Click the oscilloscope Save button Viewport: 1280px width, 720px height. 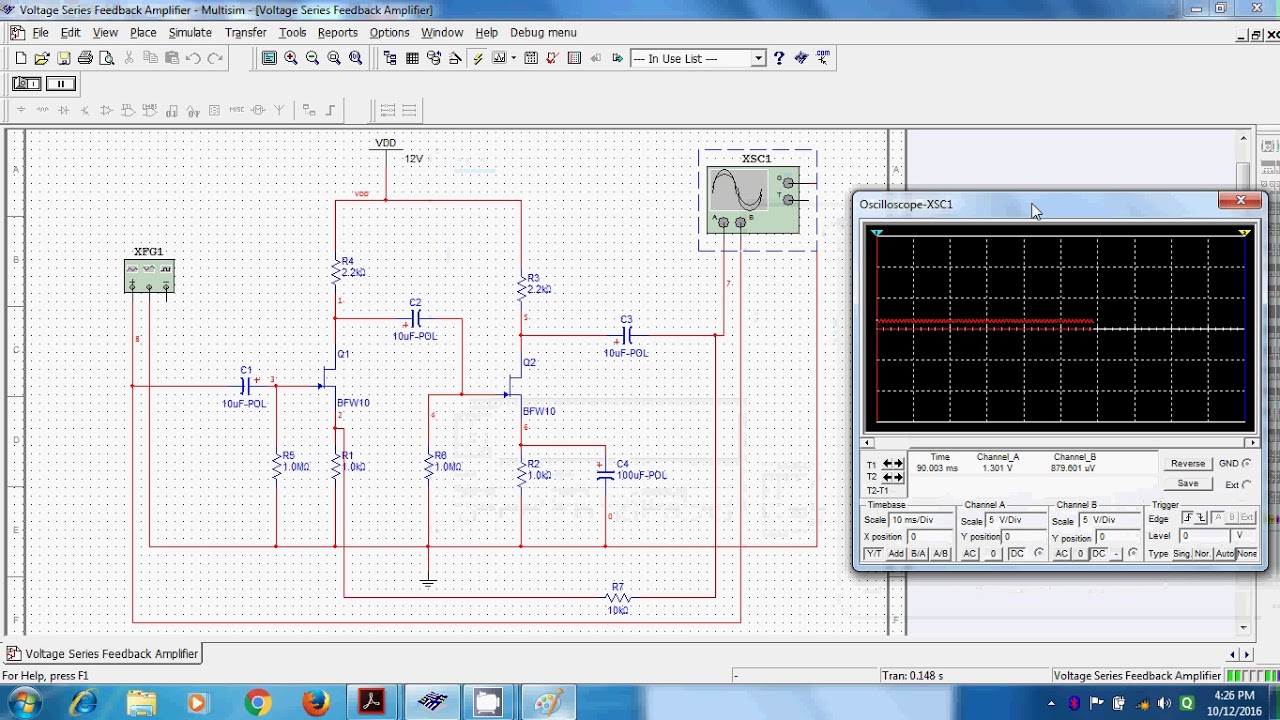(x=1188, y=484)
